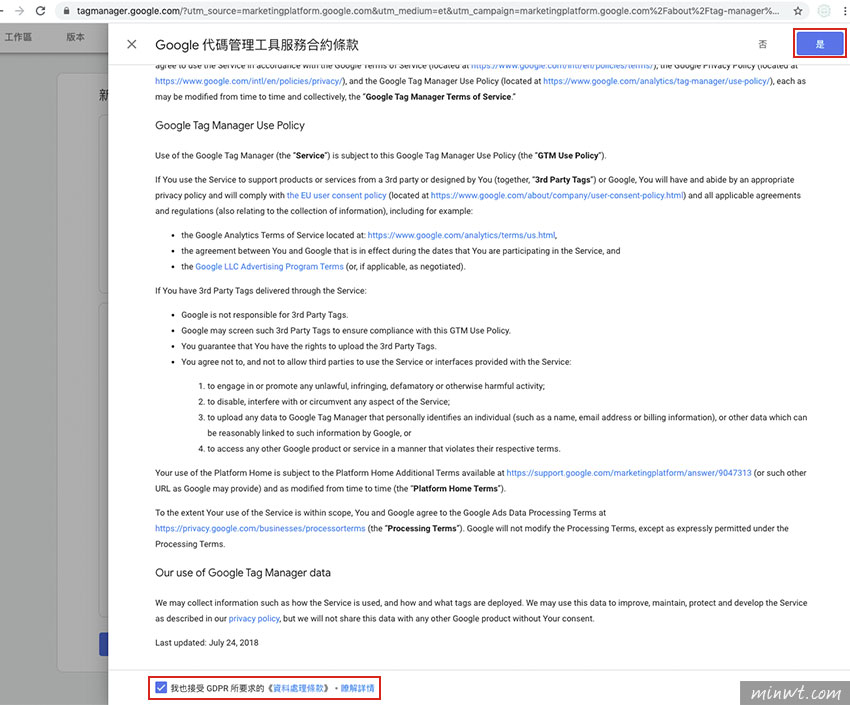Click the 'If You have 3rd Party Tags delivered' line
This screenshot has height=705, width=850.
(261, 291)
